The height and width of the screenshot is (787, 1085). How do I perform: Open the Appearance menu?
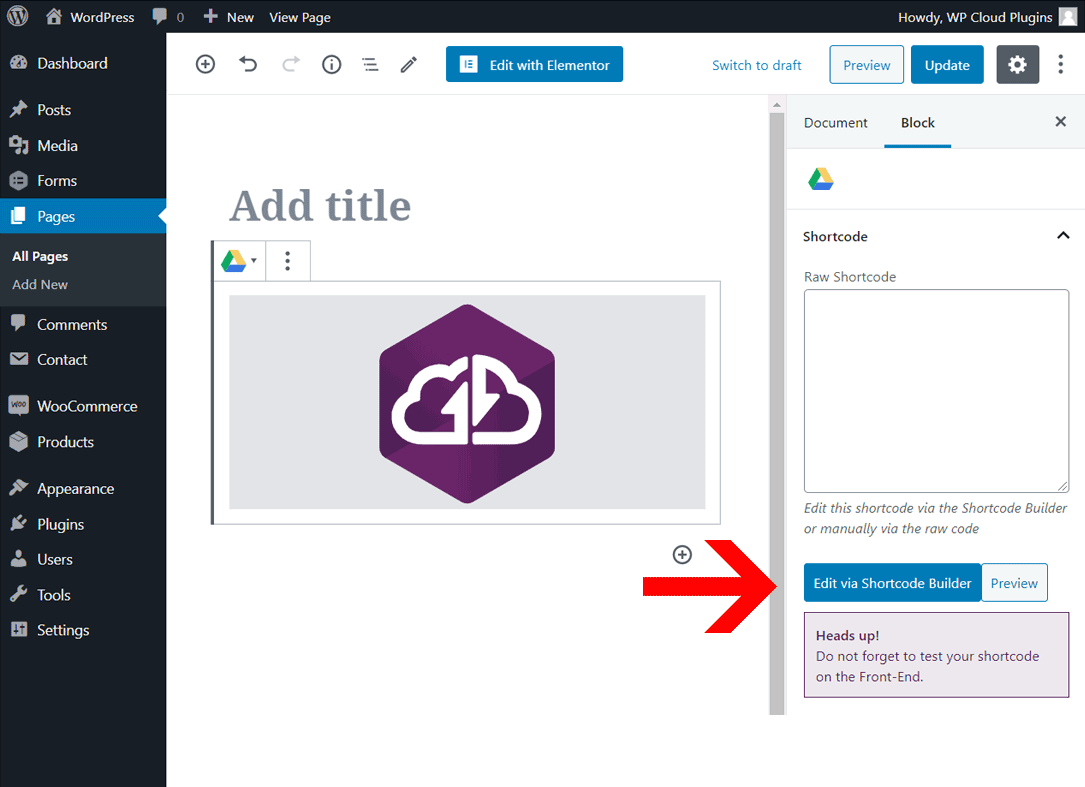pyautogui.click(x=83, y=489)
